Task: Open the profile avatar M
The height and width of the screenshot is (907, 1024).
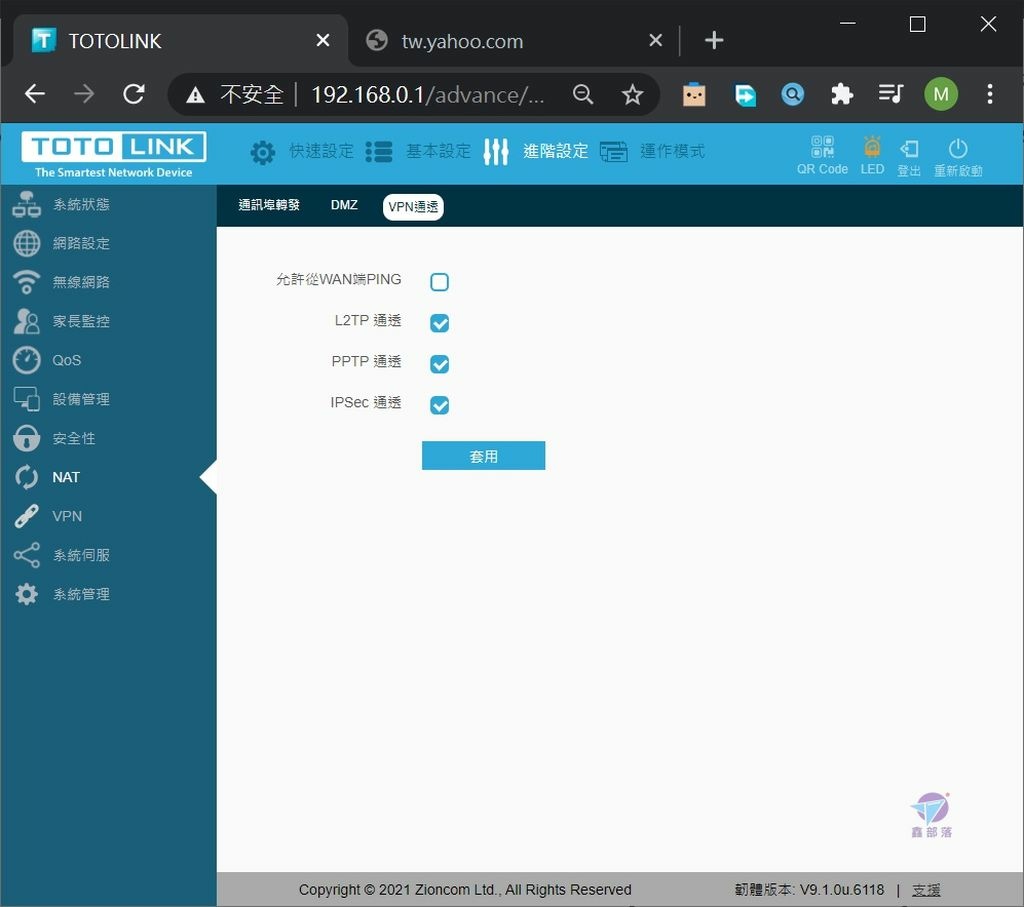Action: pos(941,95)
